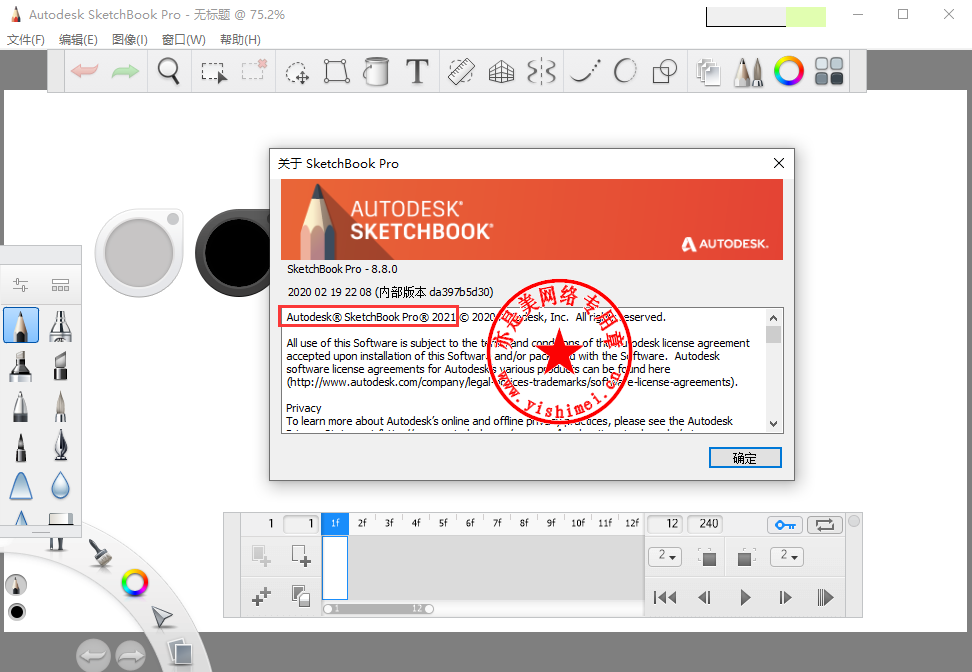
Task: Activate the Ruler guide tool
Action: point(461,71)
